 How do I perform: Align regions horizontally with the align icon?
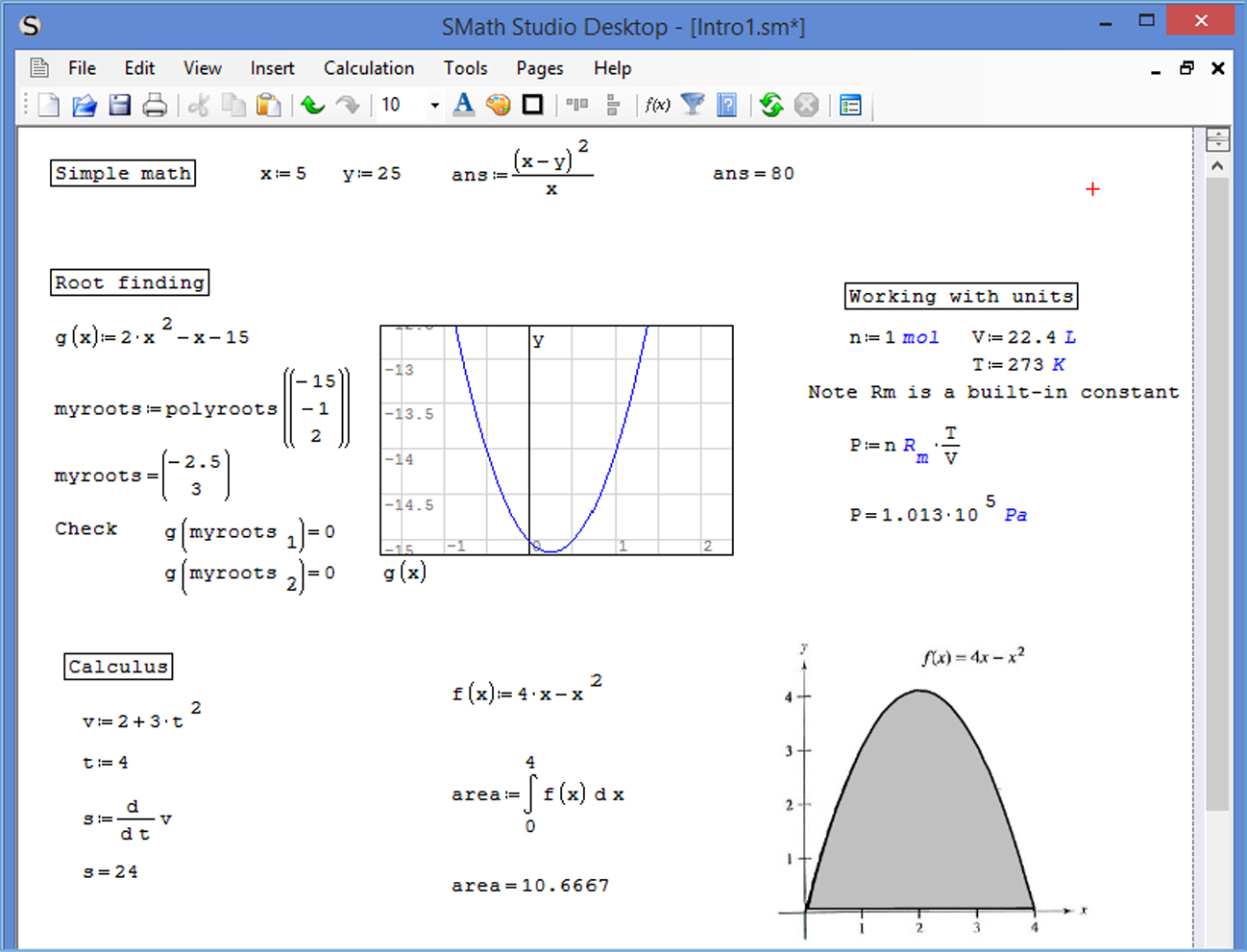[577, 105]
